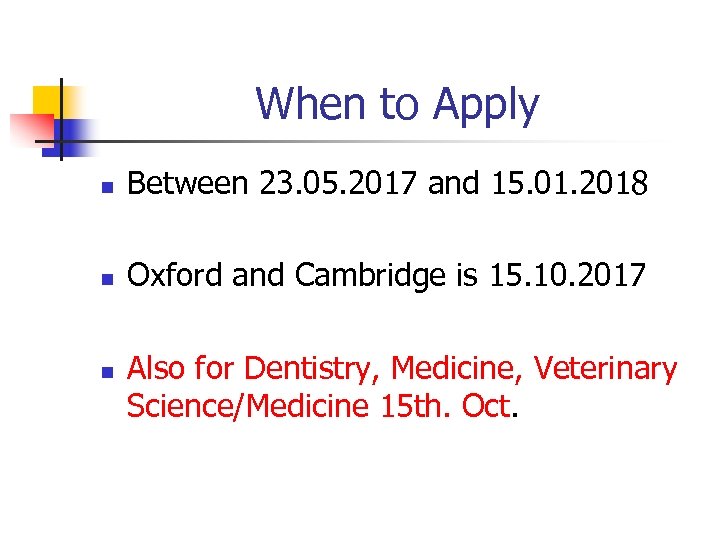Screen dimensions: 720x540
Task: Click the red word "Veterinary"
Action: [605, 370]
